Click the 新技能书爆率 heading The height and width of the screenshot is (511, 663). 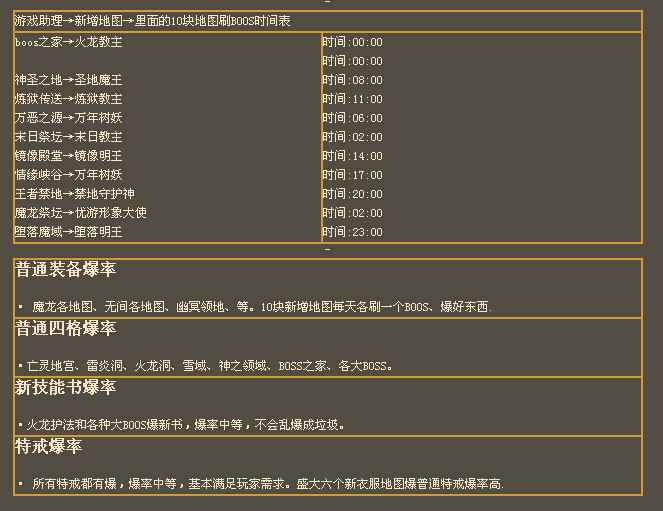pos(66,388)
